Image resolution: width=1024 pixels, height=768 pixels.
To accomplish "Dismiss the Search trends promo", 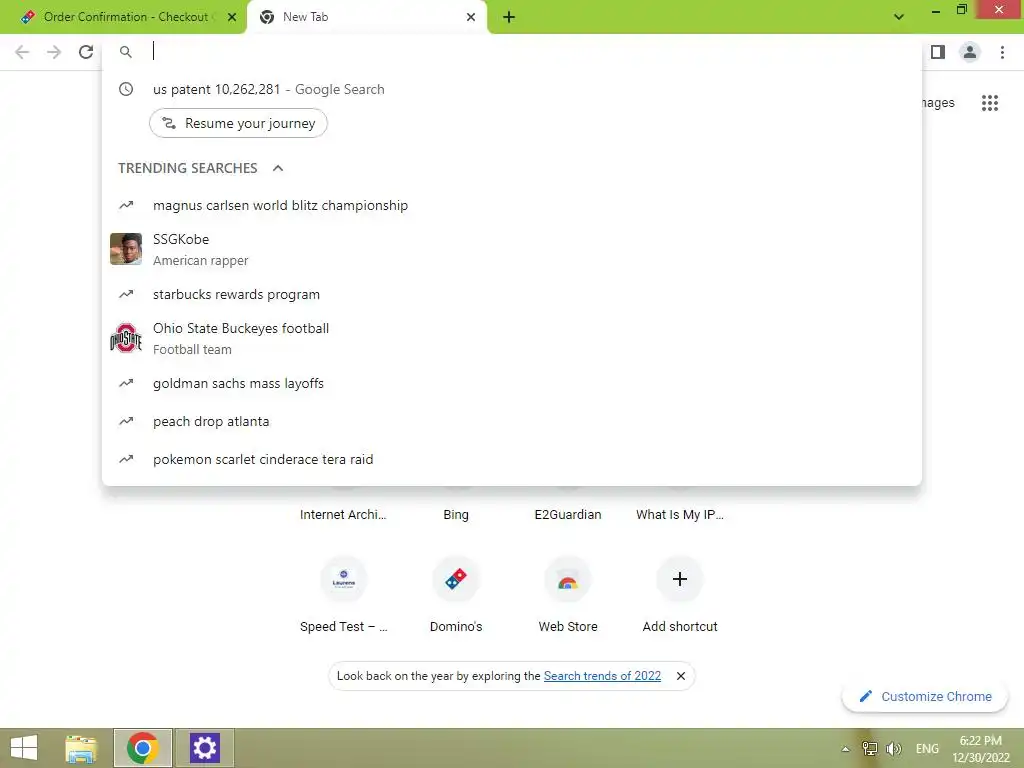I will pyautogui.click(x=680, y=676).
